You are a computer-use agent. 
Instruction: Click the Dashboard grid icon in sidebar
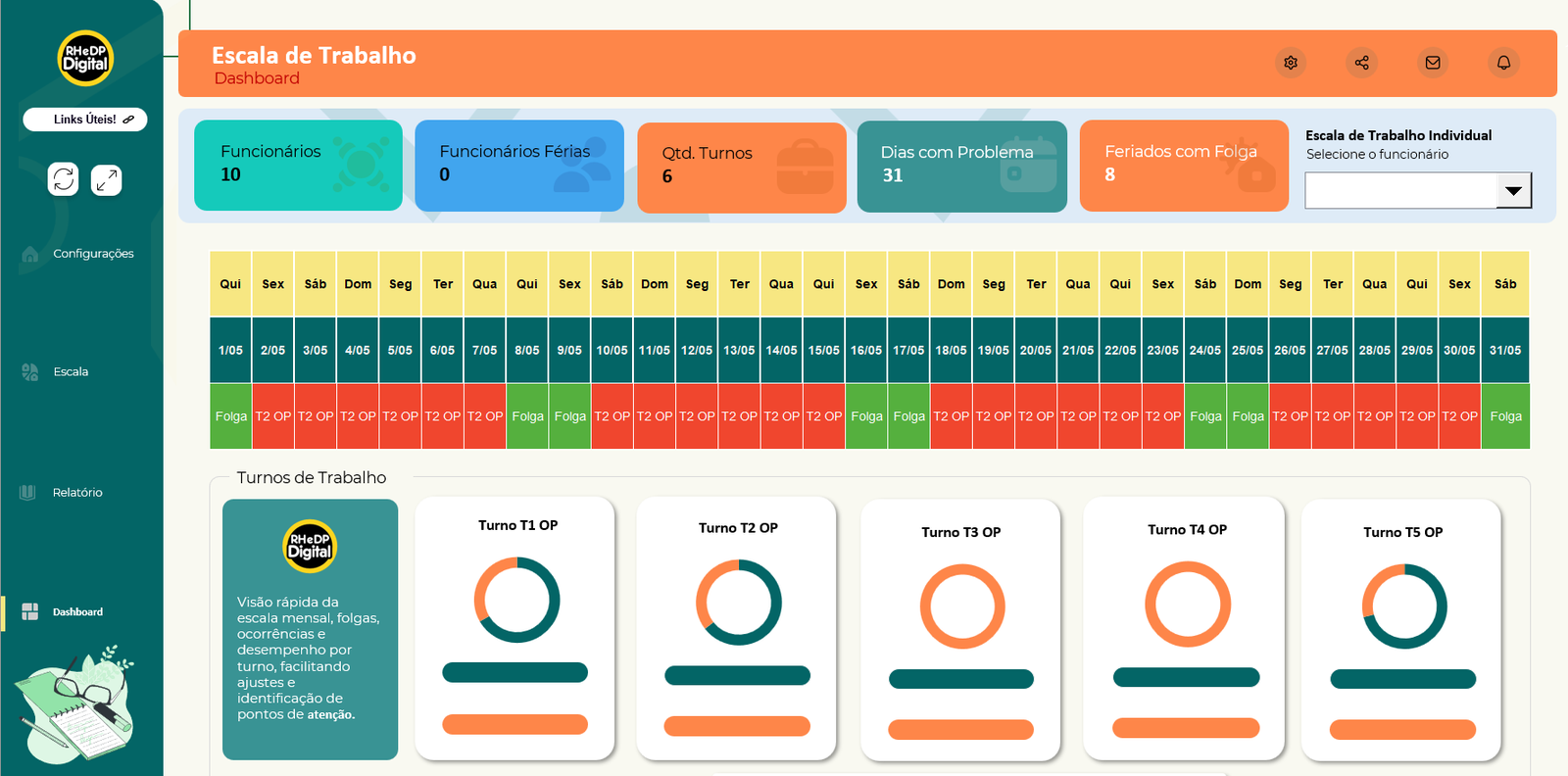tap(30, 611)
